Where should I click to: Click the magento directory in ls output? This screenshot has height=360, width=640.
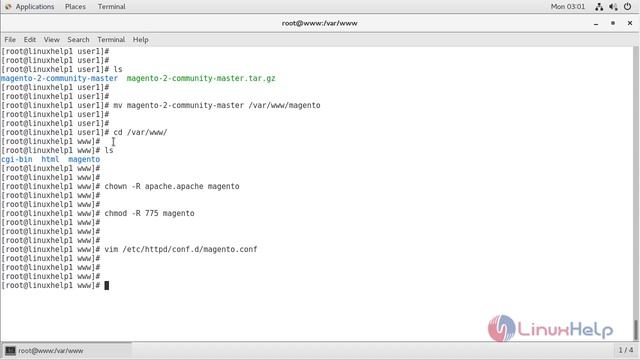coord(84,159)
